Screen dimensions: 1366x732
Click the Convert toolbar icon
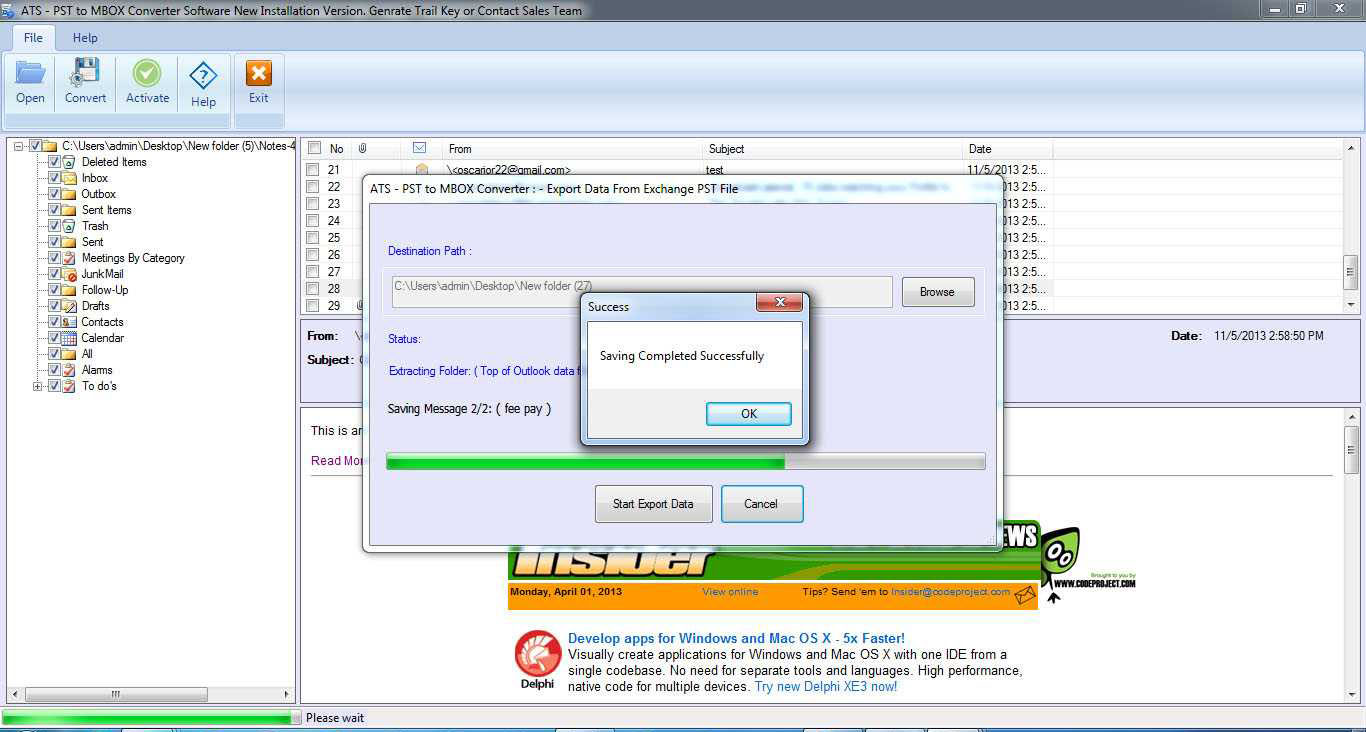(85, 73)
